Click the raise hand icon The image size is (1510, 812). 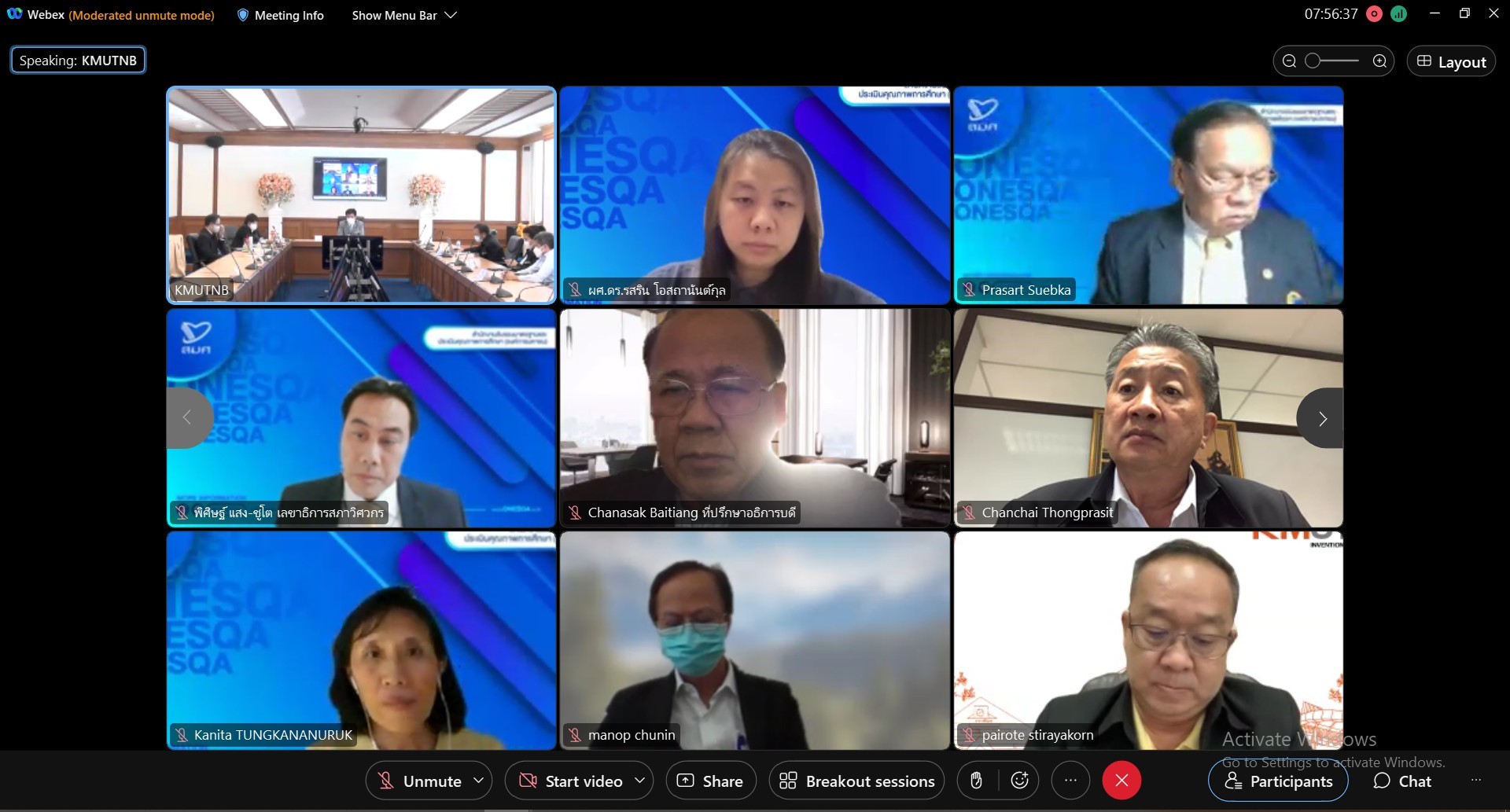pos(976,781)
